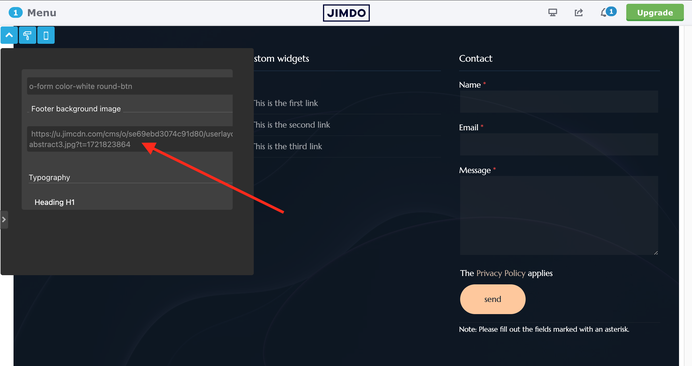The image size is (692, 366).
Task: Click the footer background image URL field
Action: tap(130, 139)
